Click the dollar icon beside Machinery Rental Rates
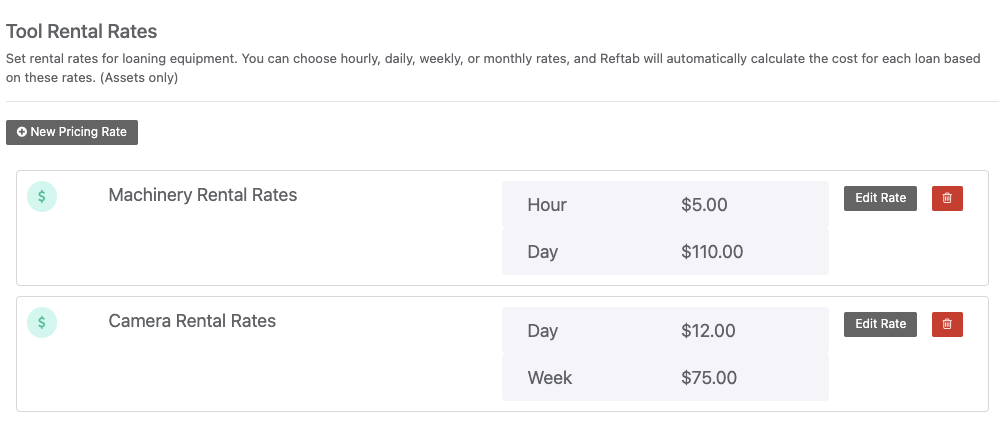 pyautogui.click(x=42, y=196)
